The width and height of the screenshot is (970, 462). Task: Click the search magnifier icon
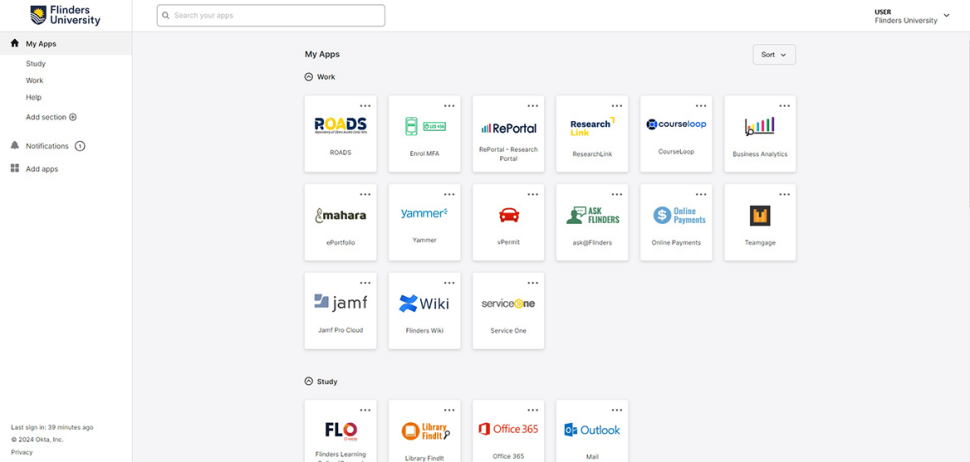pos(166,15)
